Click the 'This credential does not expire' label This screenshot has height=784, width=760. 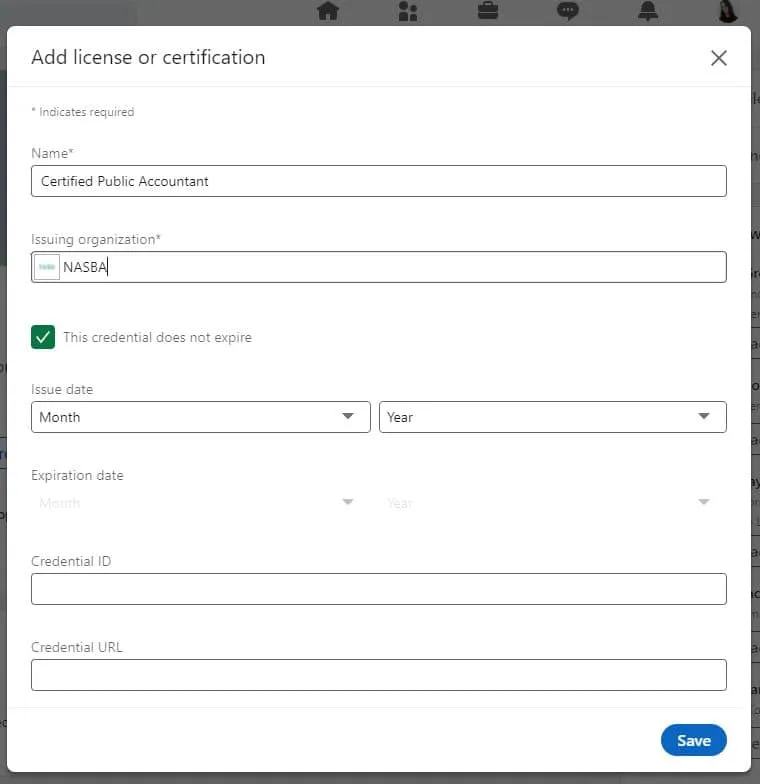(158, 338)
